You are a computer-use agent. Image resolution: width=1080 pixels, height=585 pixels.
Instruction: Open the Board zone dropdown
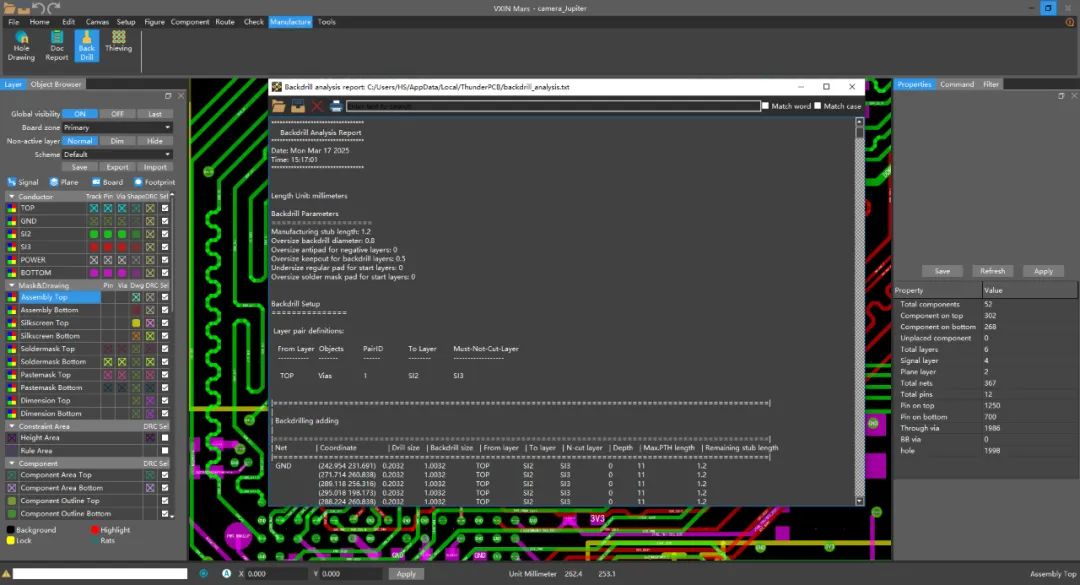[116, 128]
